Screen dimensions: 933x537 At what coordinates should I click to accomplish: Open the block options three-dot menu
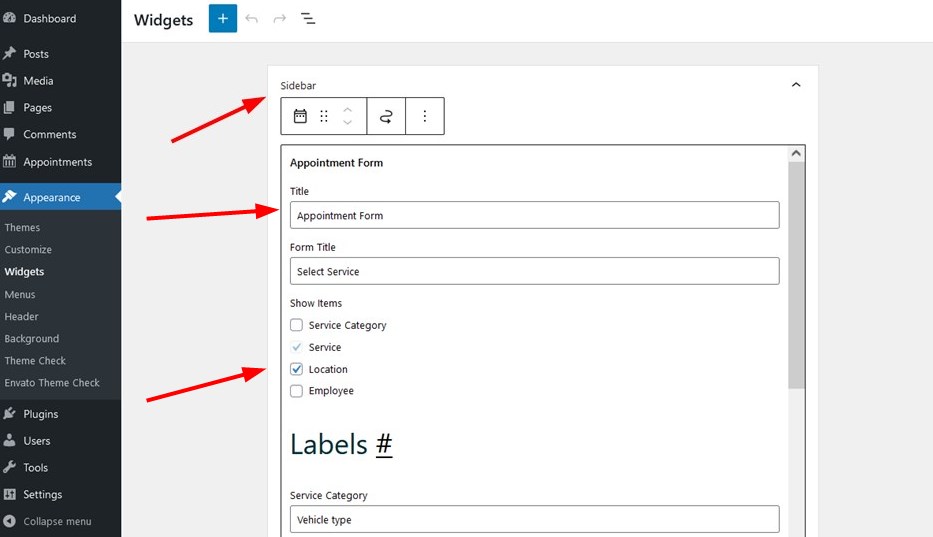[x=425, y=116]
